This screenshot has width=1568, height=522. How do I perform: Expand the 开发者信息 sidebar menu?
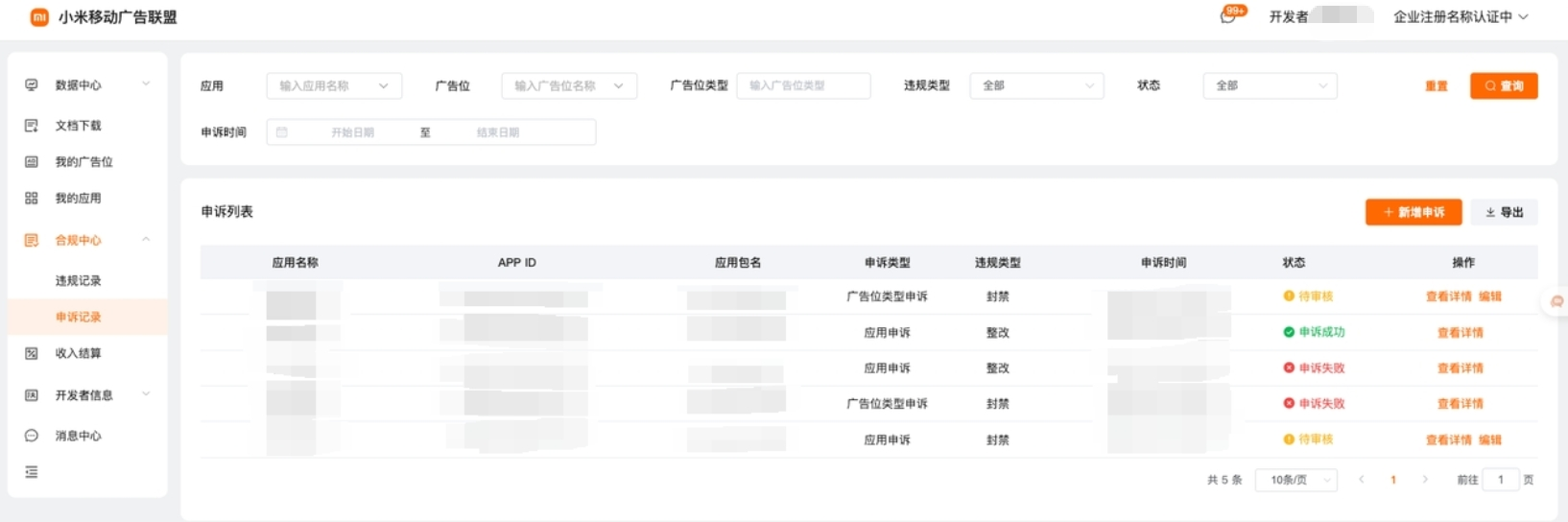[x=146, y=394]
